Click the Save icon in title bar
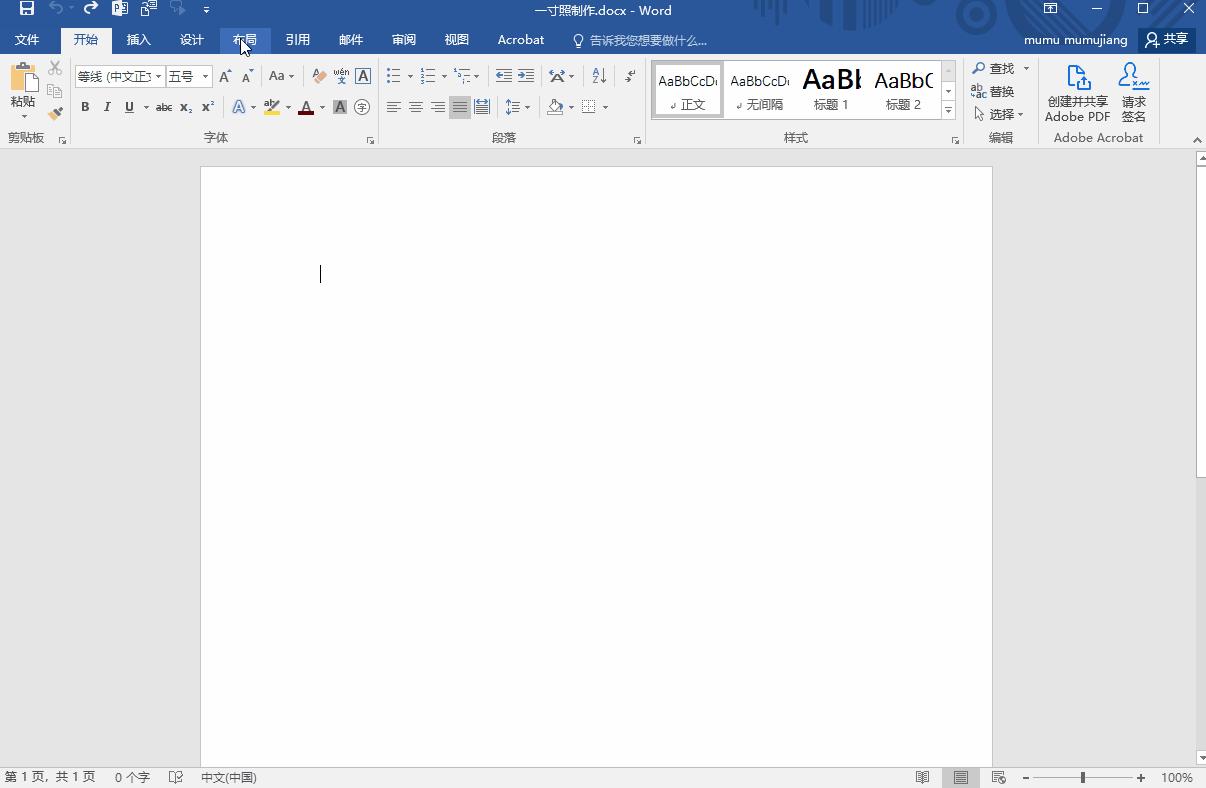1206x788 pixels. point(27,9)
